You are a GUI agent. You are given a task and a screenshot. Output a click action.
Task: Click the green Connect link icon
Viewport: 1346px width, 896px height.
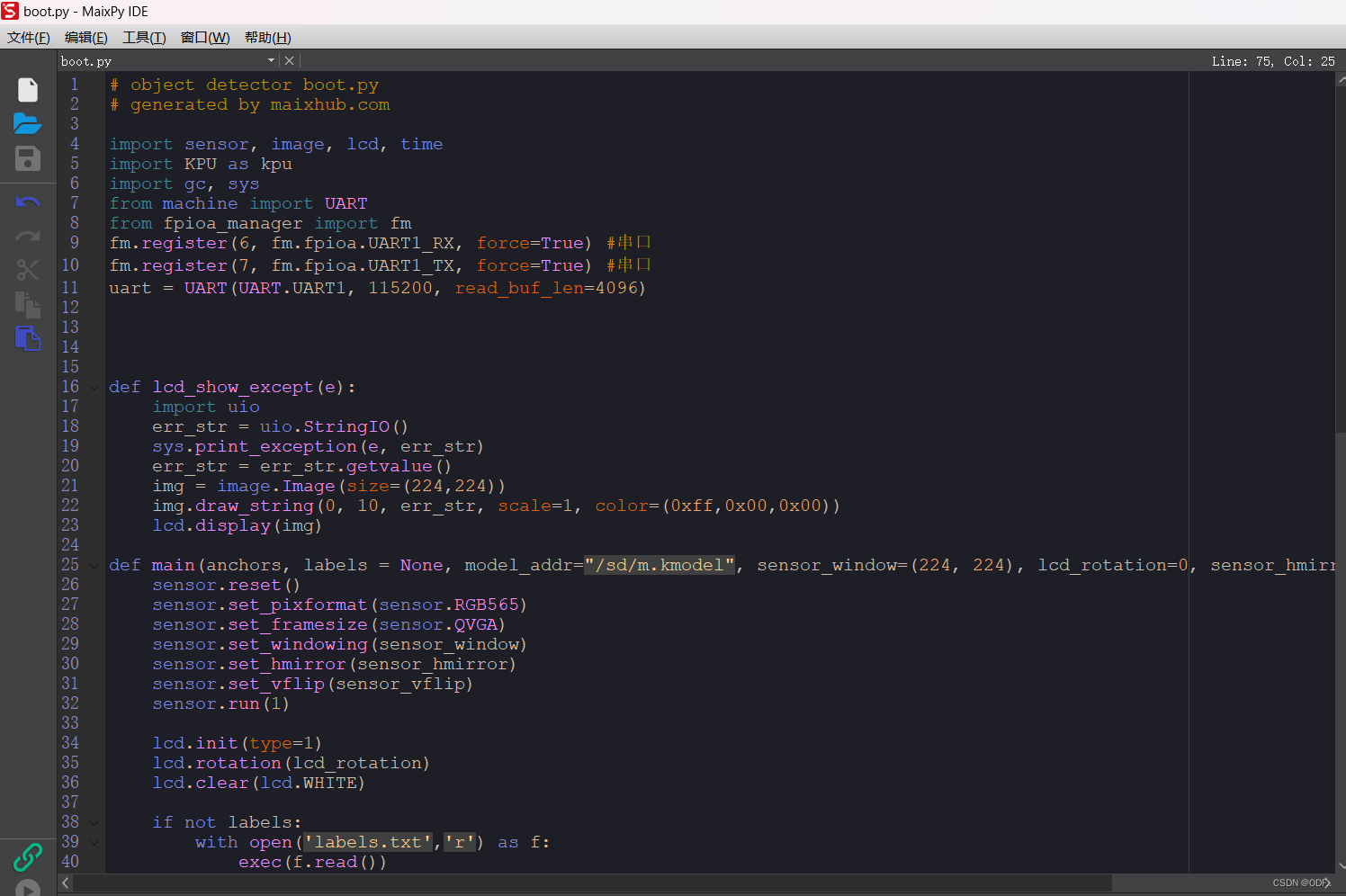[x=28, y=856]
